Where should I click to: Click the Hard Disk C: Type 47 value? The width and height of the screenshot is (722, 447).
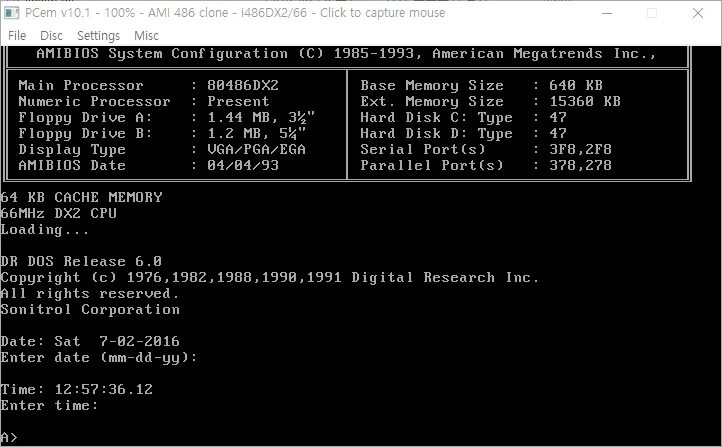coord(558,117)
